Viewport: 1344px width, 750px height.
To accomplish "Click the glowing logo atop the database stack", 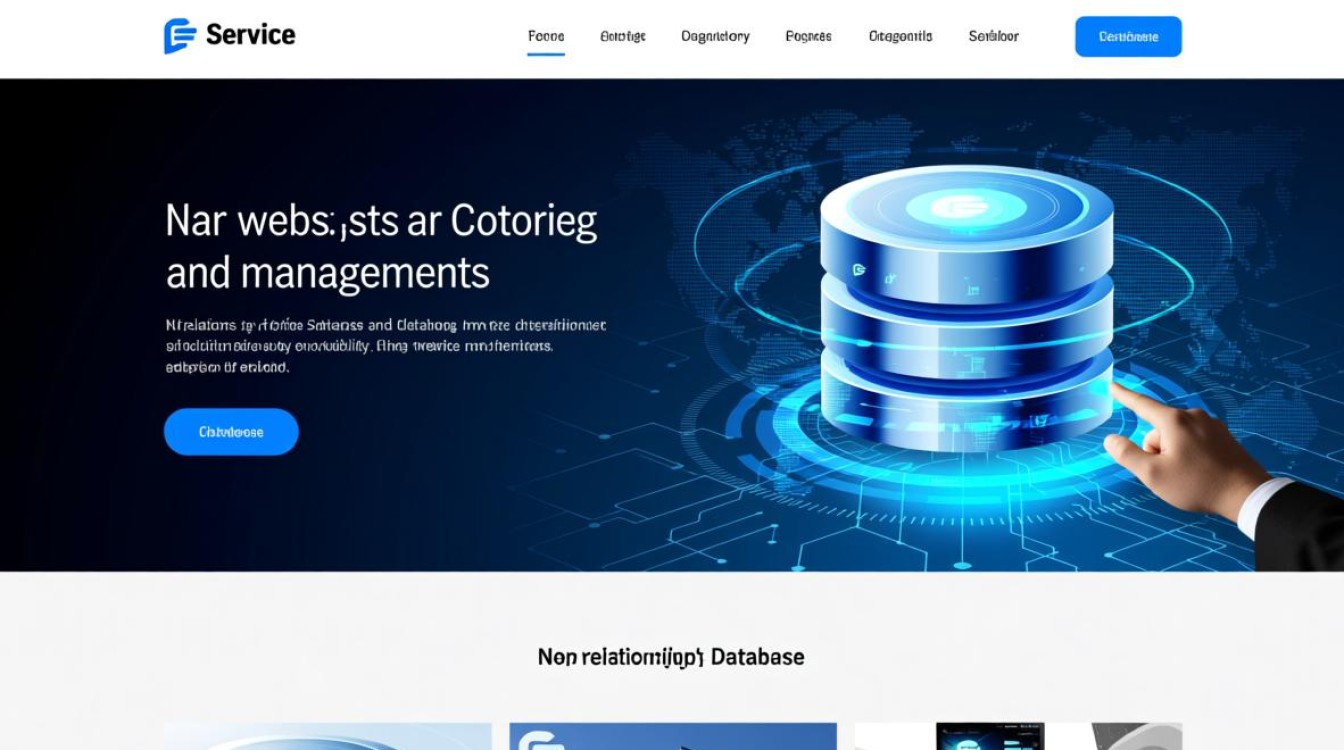I will (x=965, y=208).
